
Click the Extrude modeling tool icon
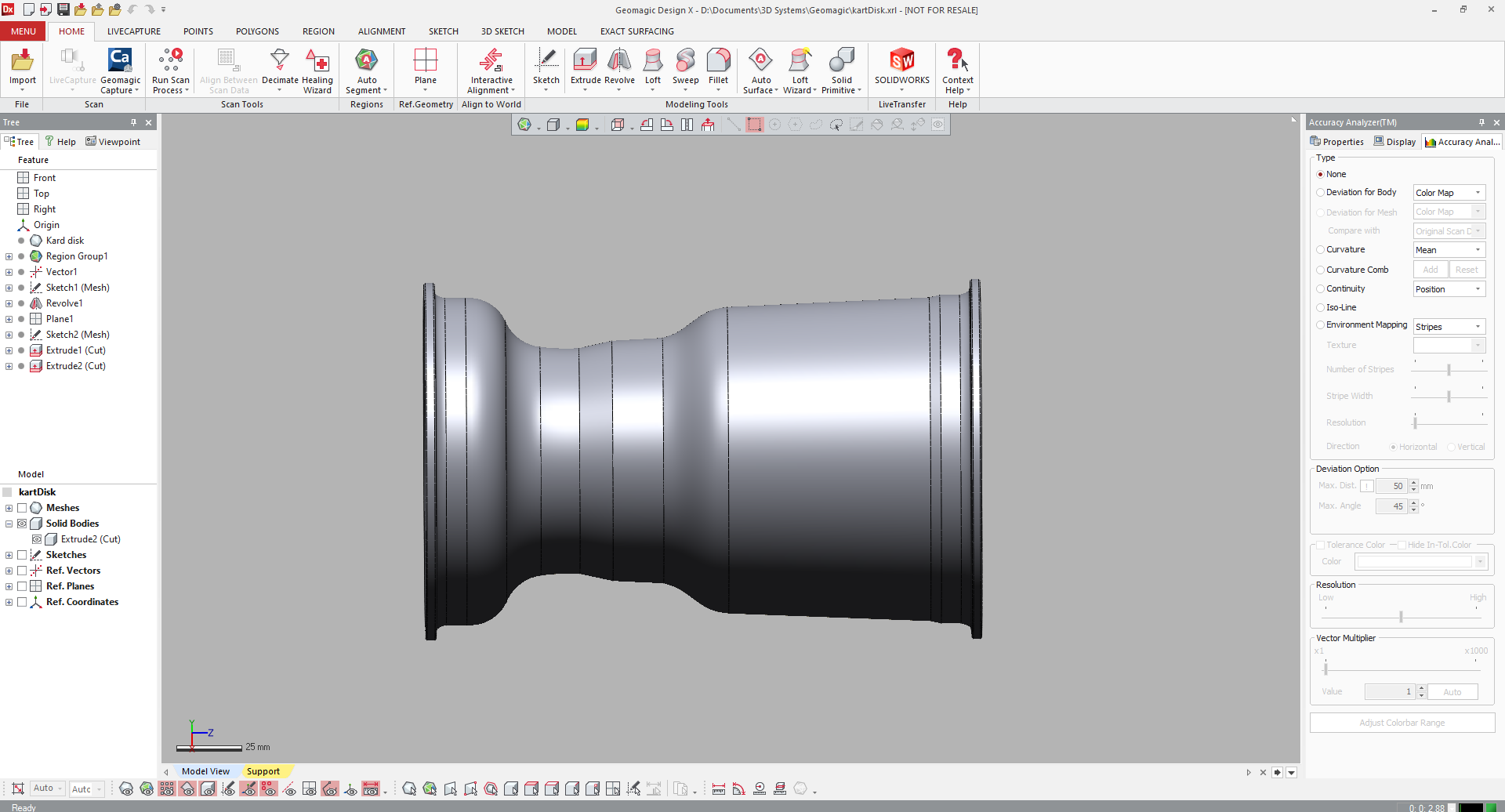(x=585, y=62)
